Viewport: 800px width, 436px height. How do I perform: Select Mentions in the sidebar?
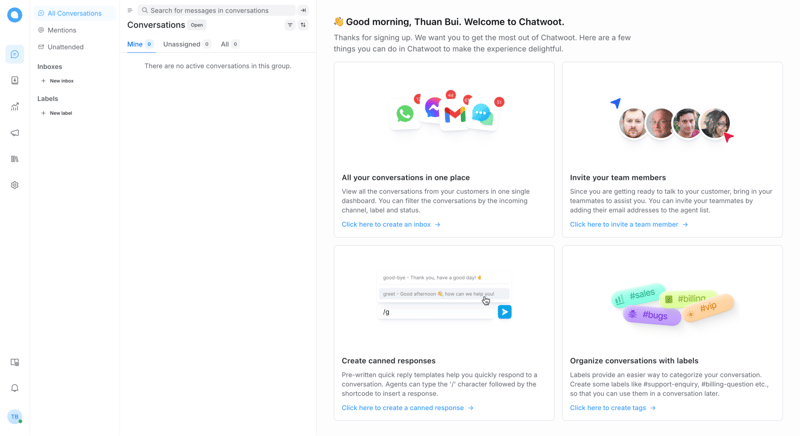62,30
